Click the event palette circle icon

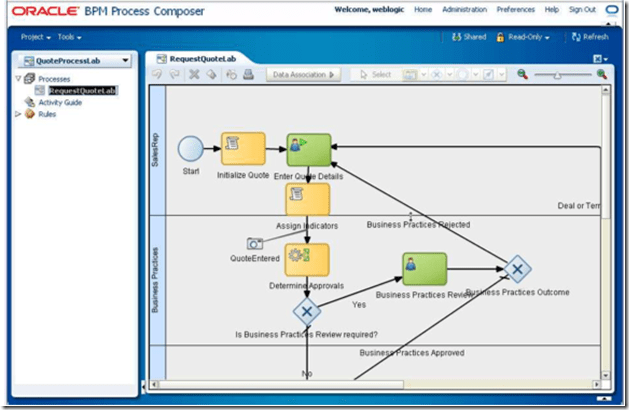coord(463,75)
